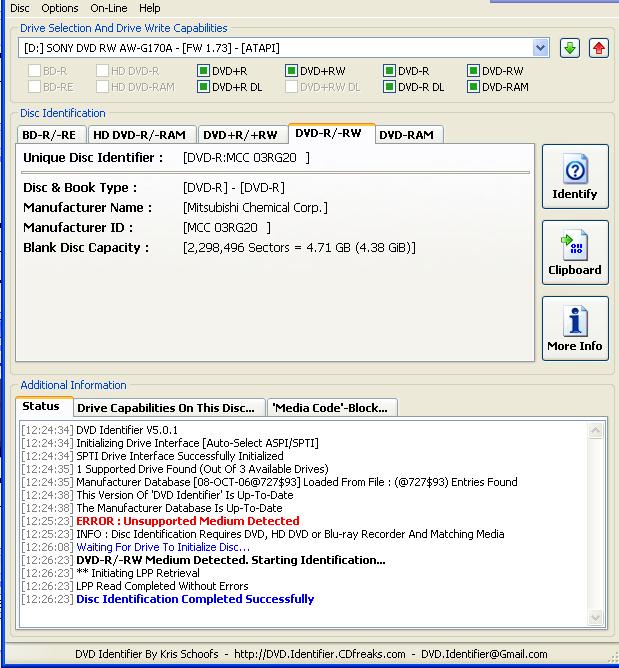The width and height of the screenshot is (619, 668).
Task: Click '** Initiating LPP Retrieval' log line
Action: 138,573
